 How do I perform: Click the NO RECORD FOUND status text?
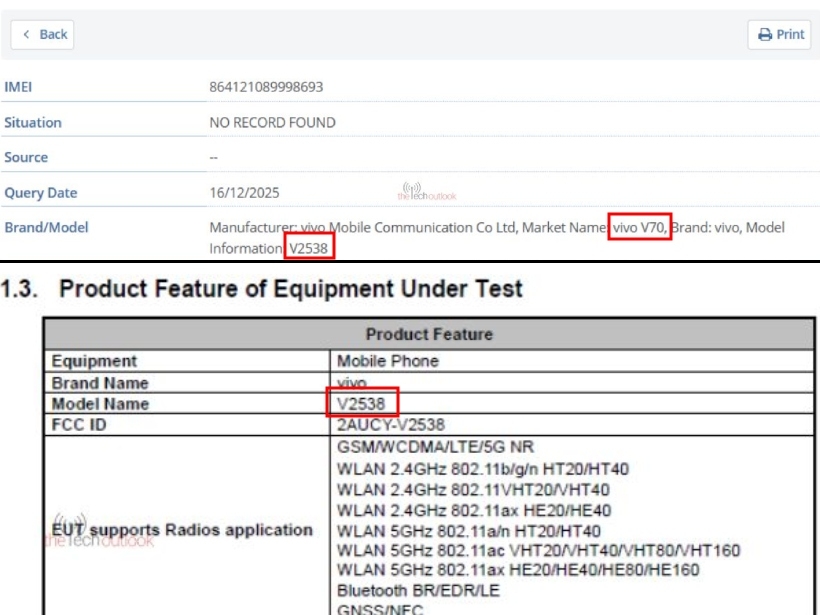[272, 122]
